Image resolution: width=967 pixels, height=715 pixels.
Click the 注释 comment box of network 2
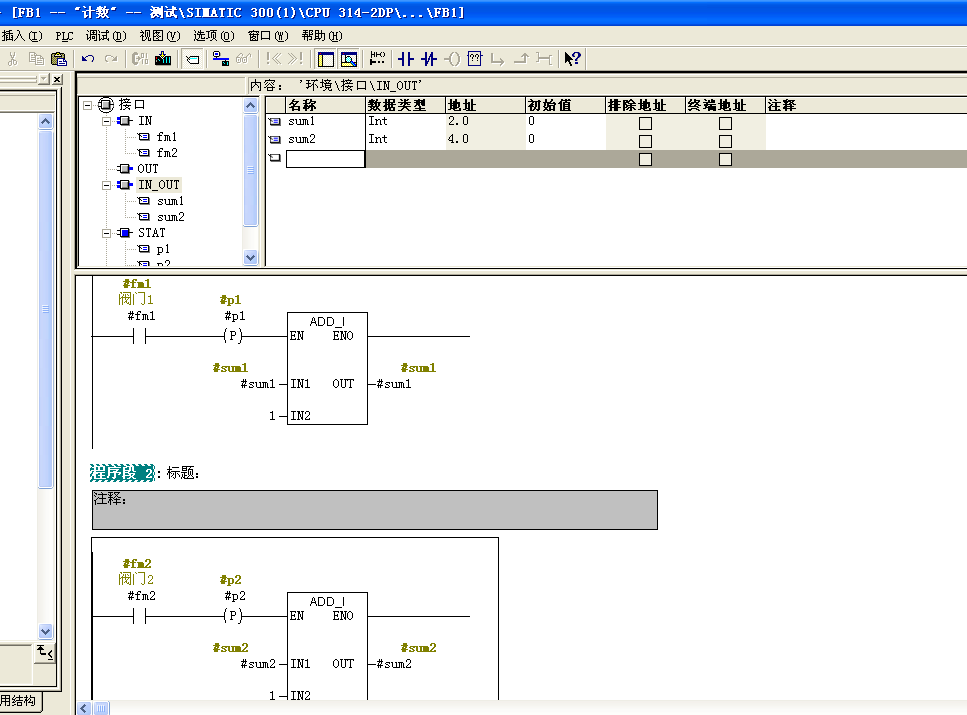click(375, 510)
